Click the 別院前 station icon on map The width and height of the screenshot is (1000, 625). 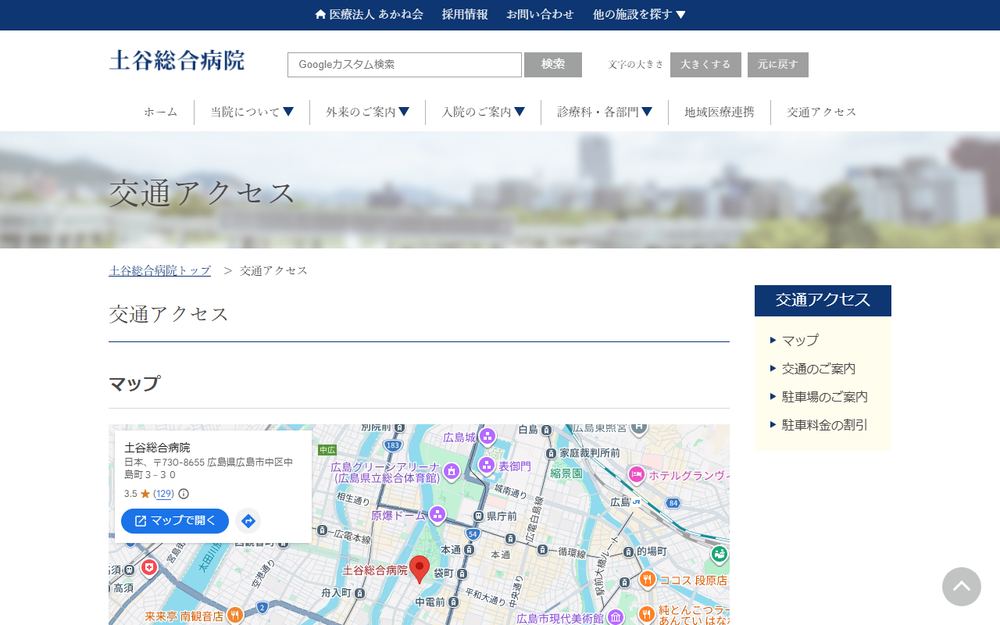point(399,428)
